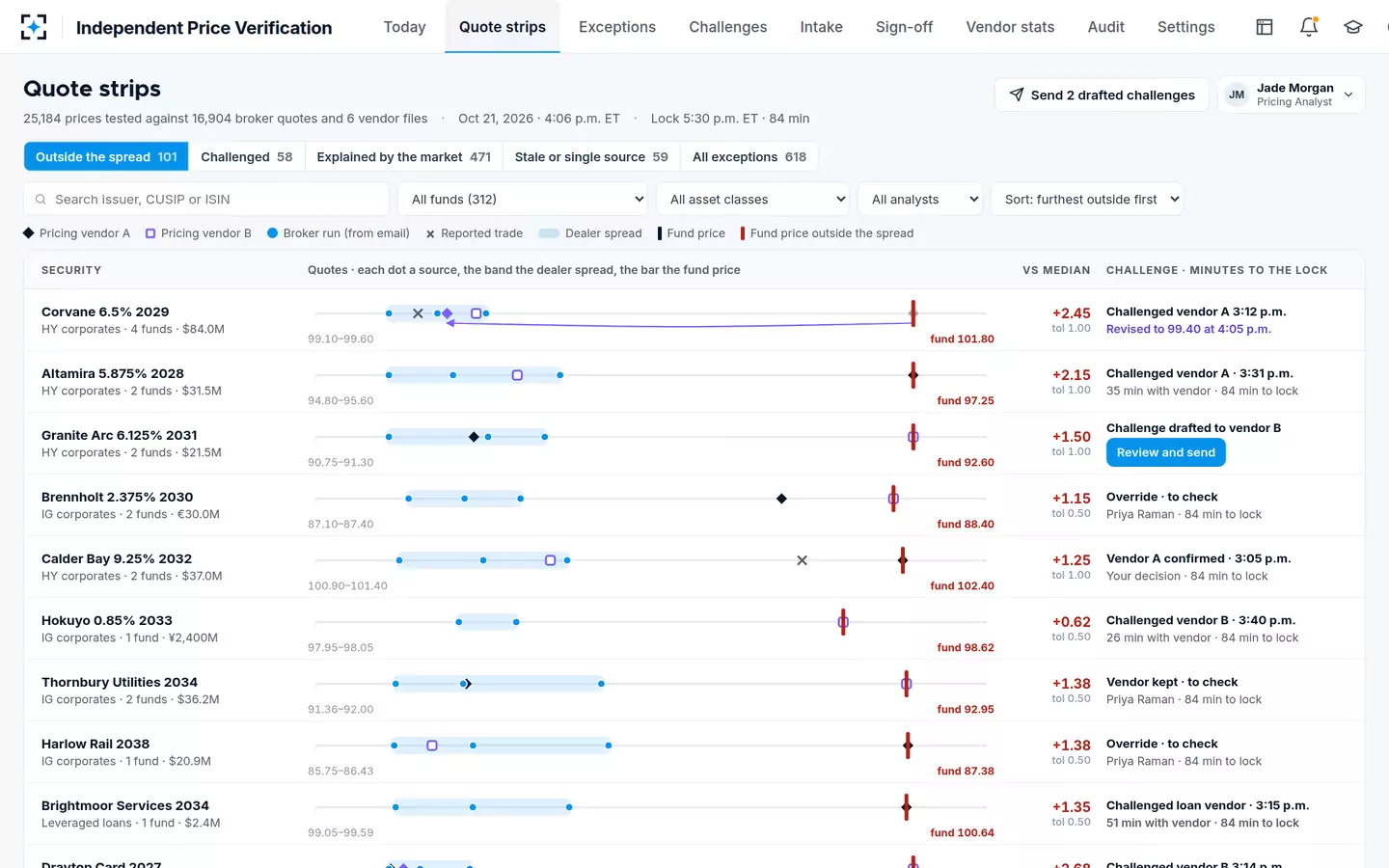The width and height of the screenshot is (1389, 868).
Task: Click the vendor A diamond in Granite Arc strip
Action: pos(474,437)
